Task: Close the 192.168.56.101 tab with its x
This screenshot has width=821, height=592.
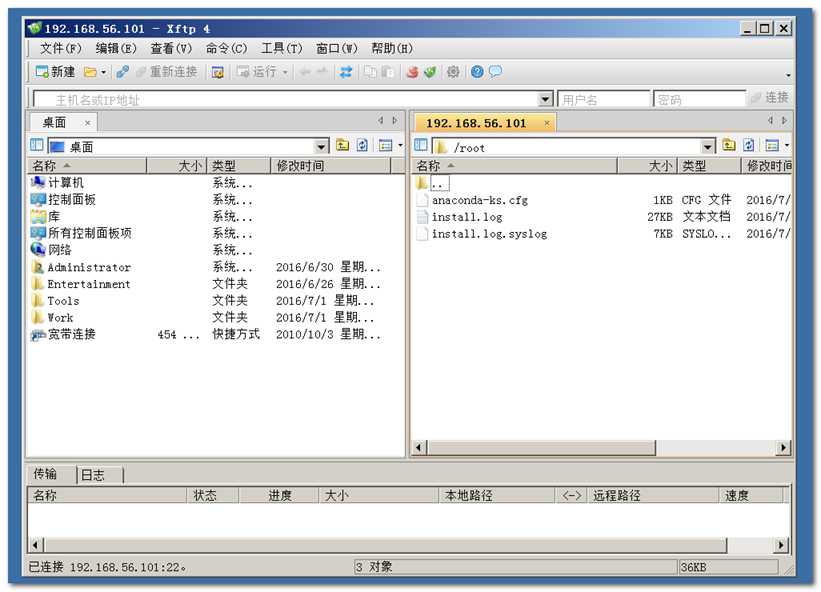Action: [547, 123]
